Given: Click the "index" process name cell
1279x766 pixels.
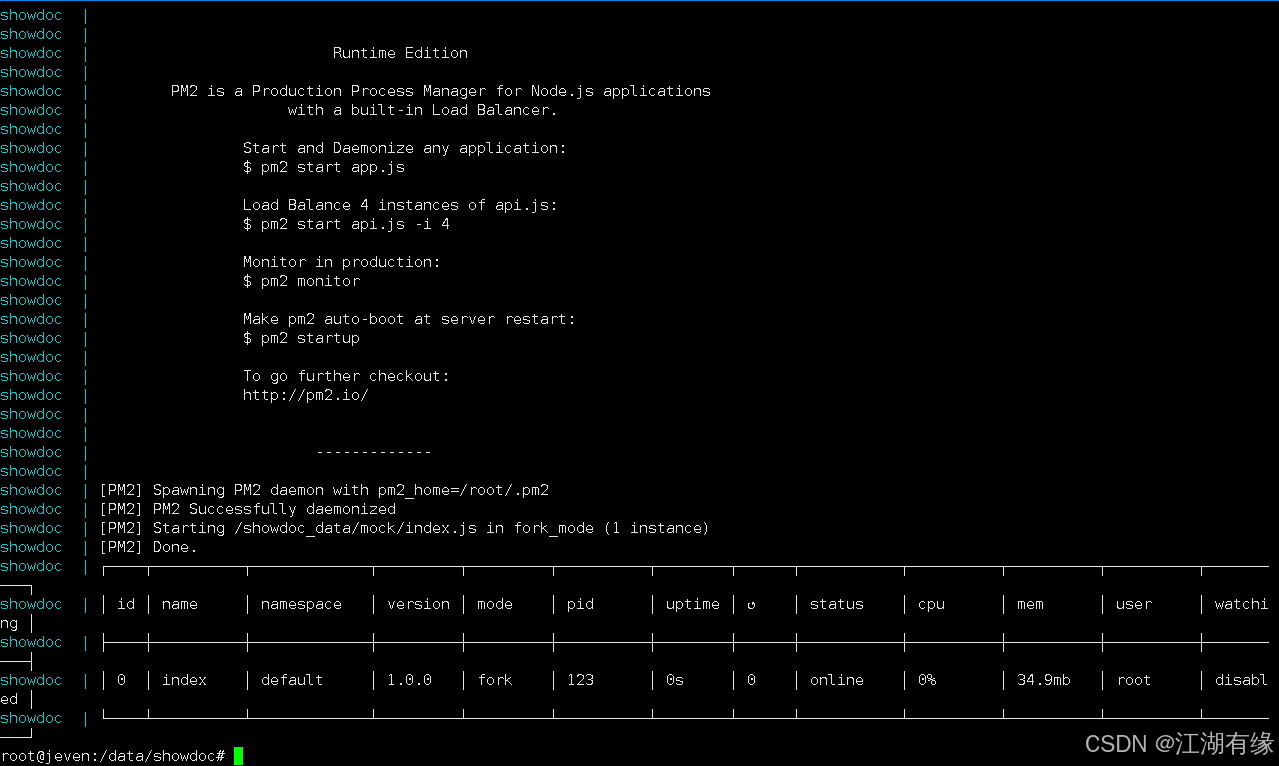Looking at the screenshot, I should click(184, 680).
